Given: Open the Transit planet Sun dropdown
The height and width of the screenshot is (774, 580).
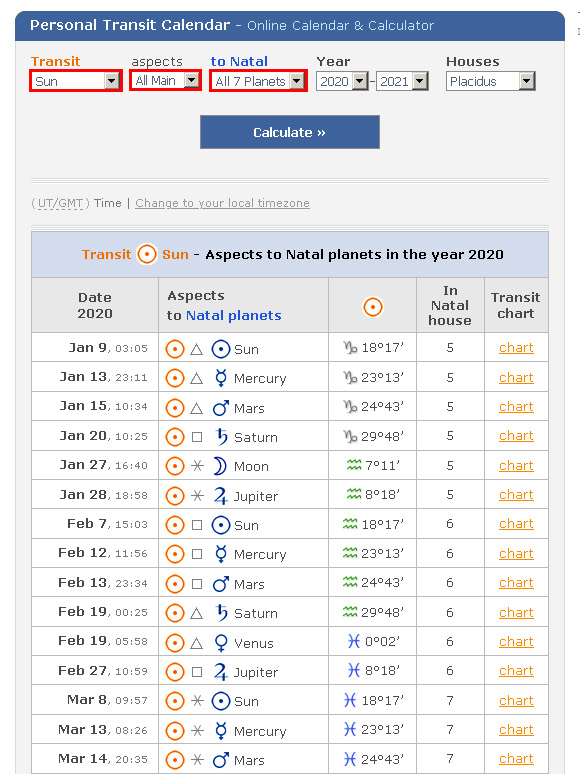Looking at the screenshot, I should tap(76, 81).
